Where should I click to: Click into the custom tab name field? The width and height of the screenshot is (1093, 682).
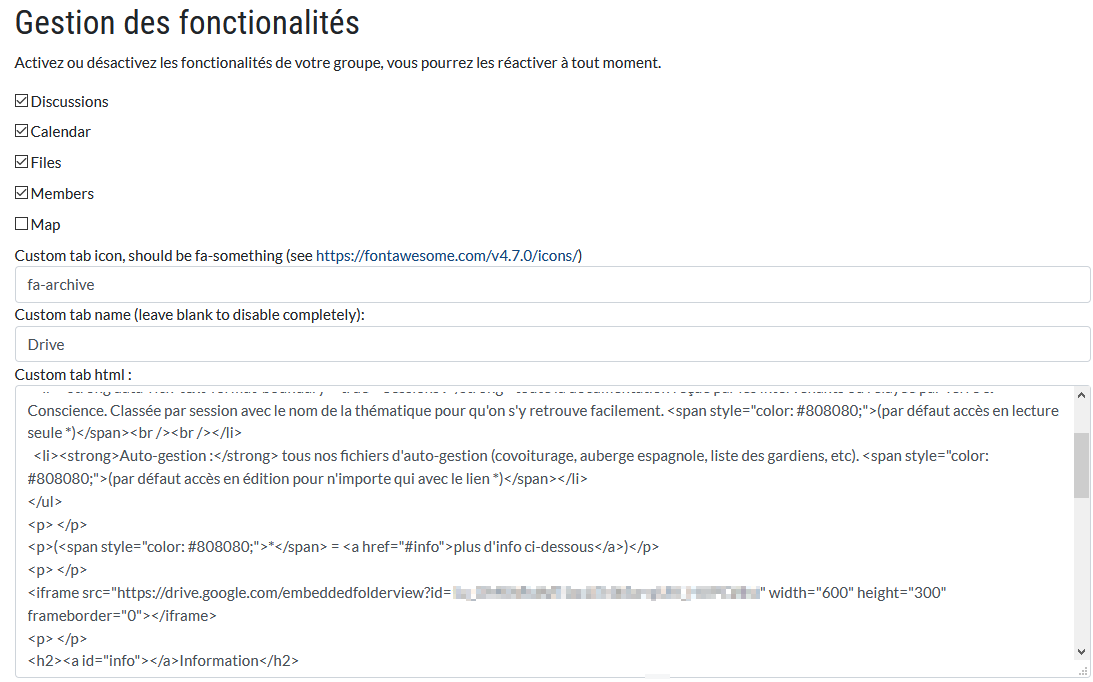pyautogui.click(x=552, y=345)
